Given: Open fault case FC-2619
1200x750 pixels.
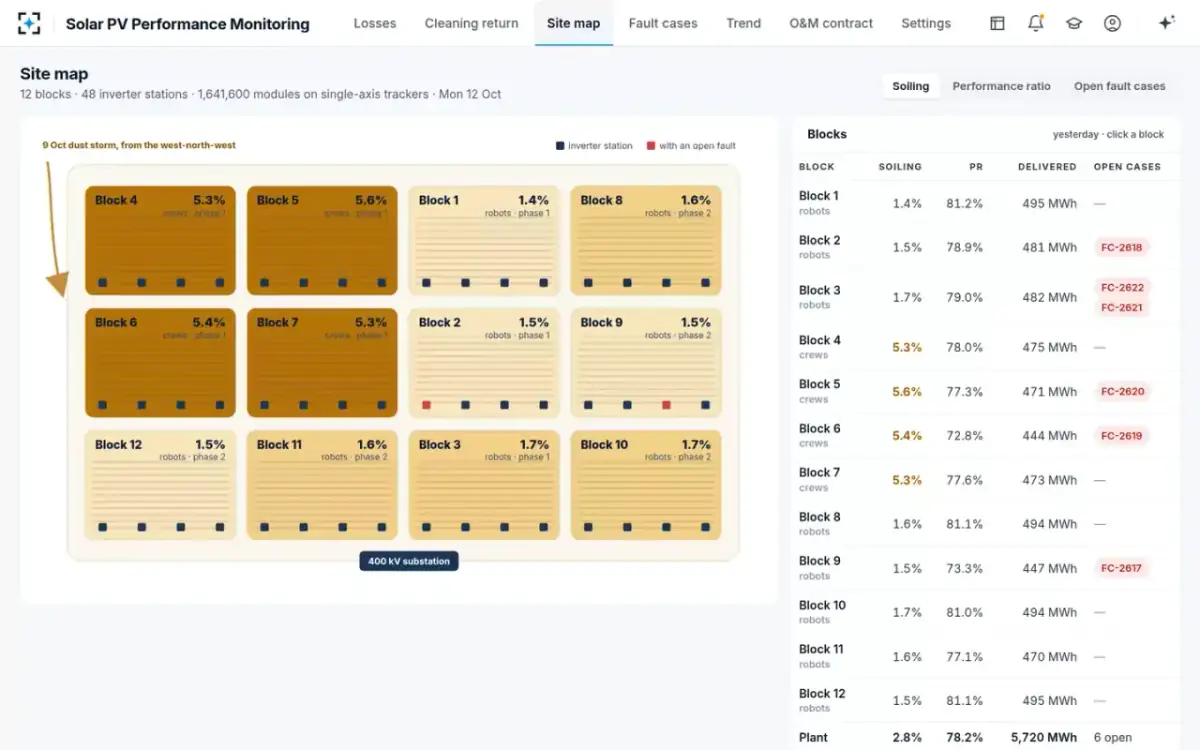Looking at the screenshot, I should tap(1122, 435).
